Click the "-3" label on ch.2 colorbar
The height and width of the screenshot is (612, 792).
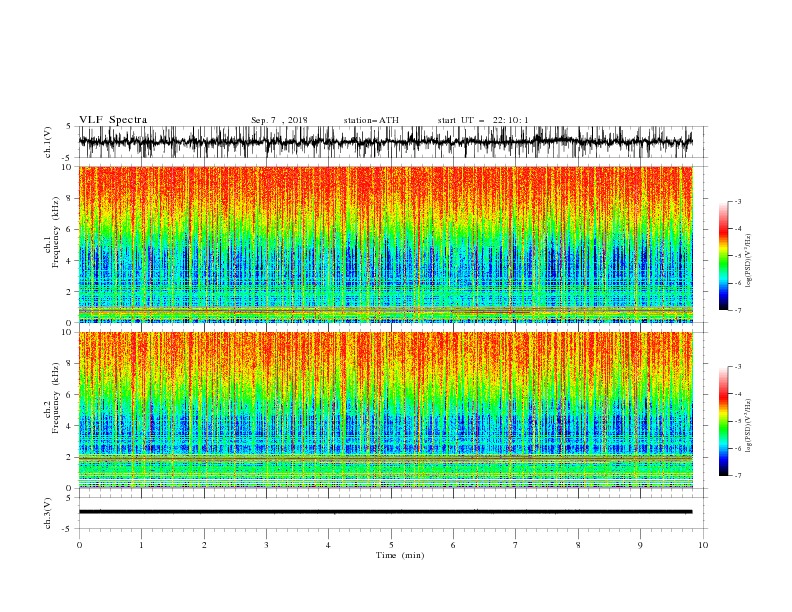click(x=738, y=367)
